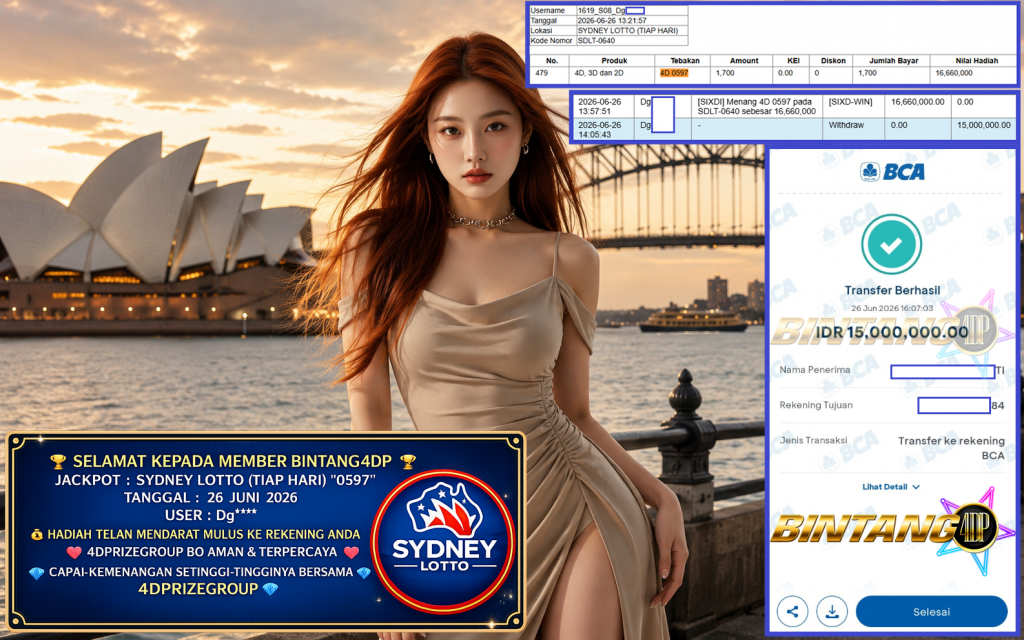Click the diamond icon after yellow 4DPRIZEGROUP
Viewport: 1024px width, 640px height.
click(270, 589)
